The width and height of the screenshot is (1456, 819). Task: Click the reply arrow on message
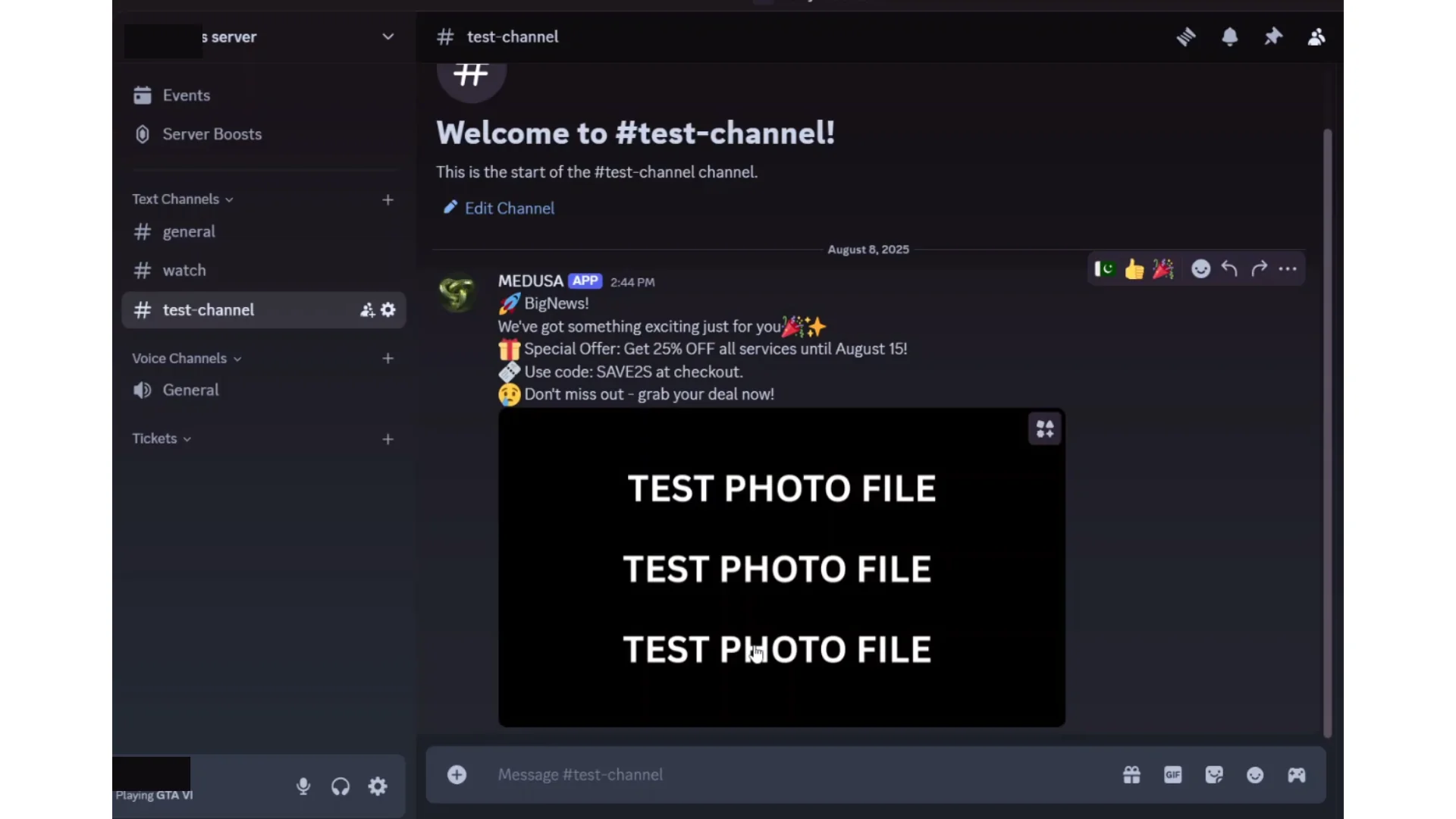[x=1229, y=268]
